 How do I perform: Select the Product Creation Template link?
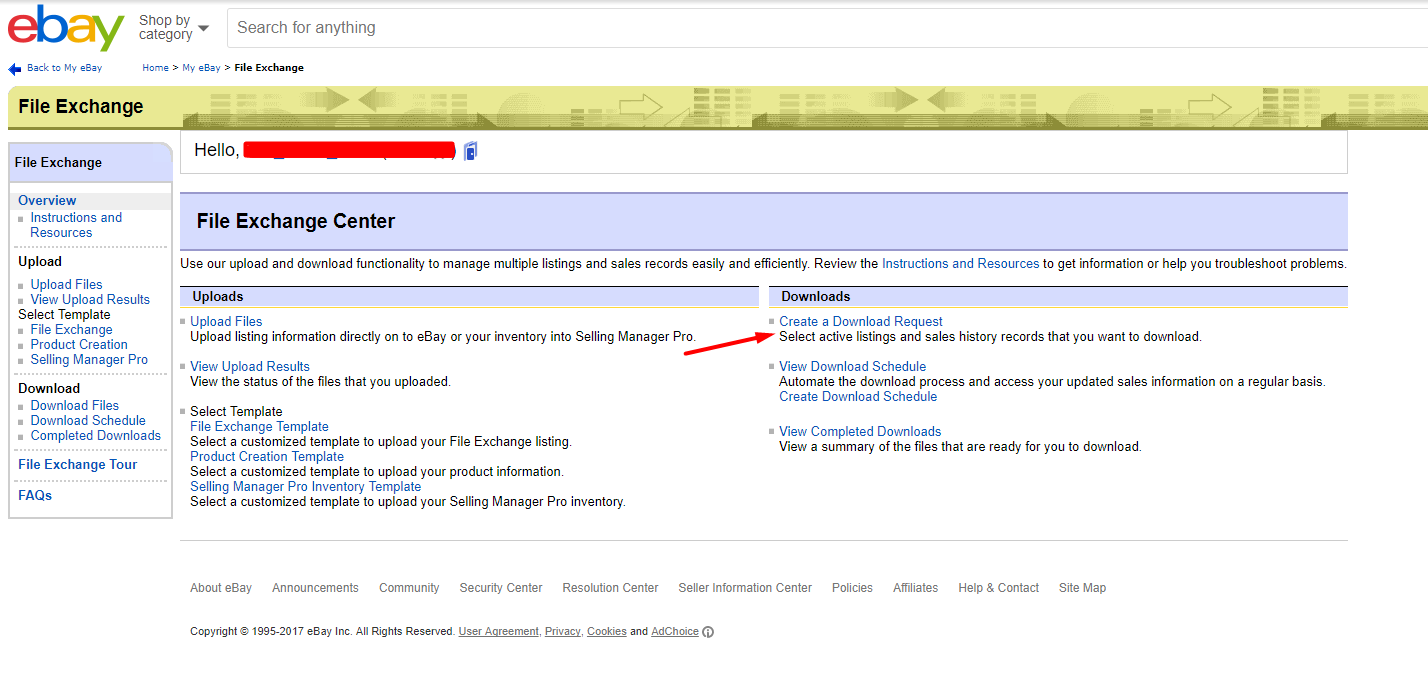pyautogui.click(x=267, y=457)
